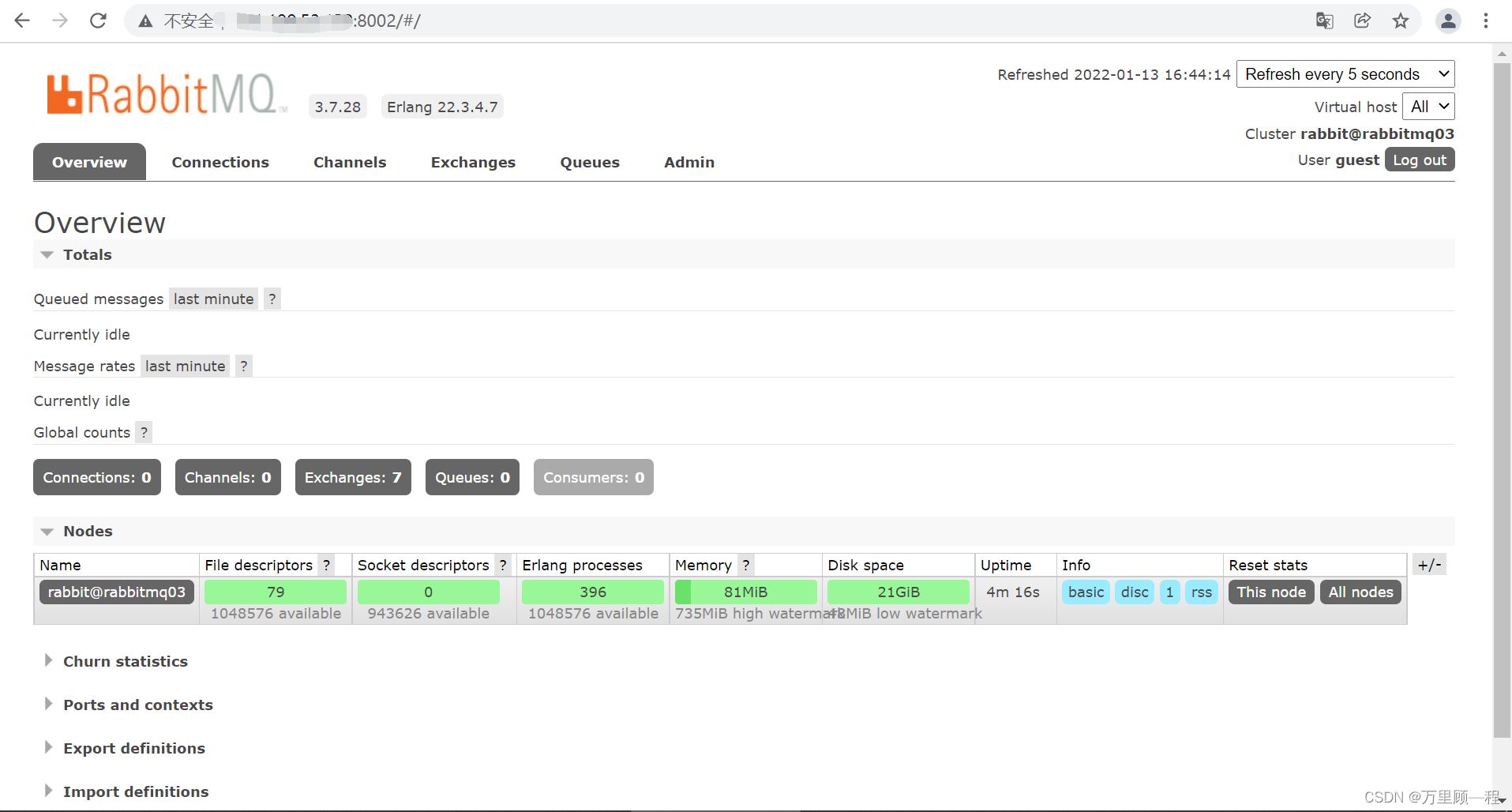Open help for Memory column
The width and height of the screenshot is (1512, 812).
(745, 565)
